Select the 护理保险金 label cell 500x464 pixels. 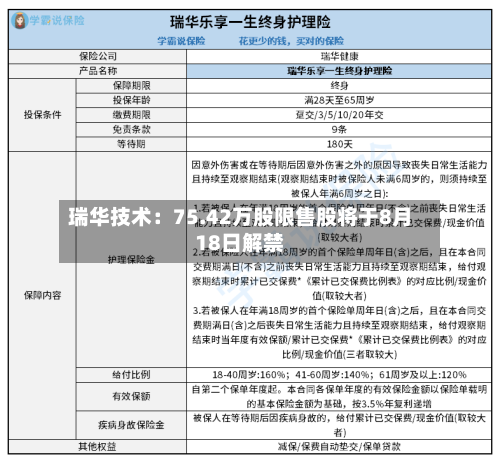(x=131, y=260)
